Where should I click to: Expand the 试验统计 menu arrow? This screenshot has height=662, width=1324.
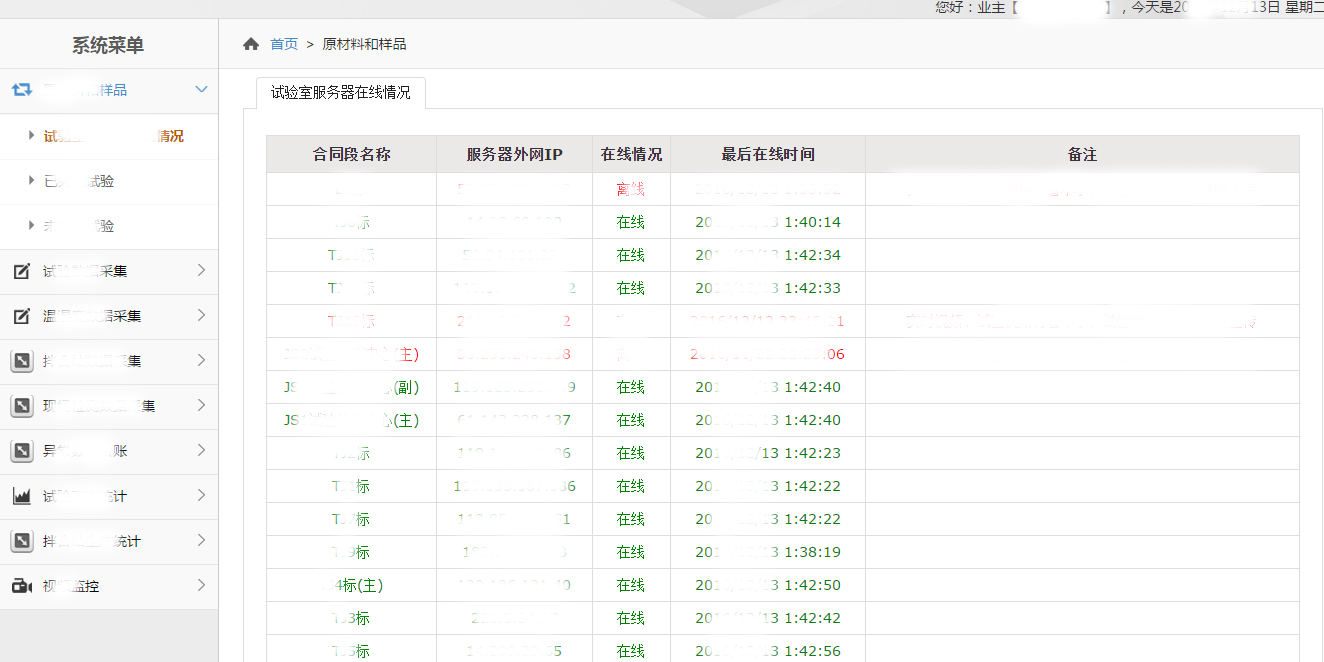tap(201, 495)
